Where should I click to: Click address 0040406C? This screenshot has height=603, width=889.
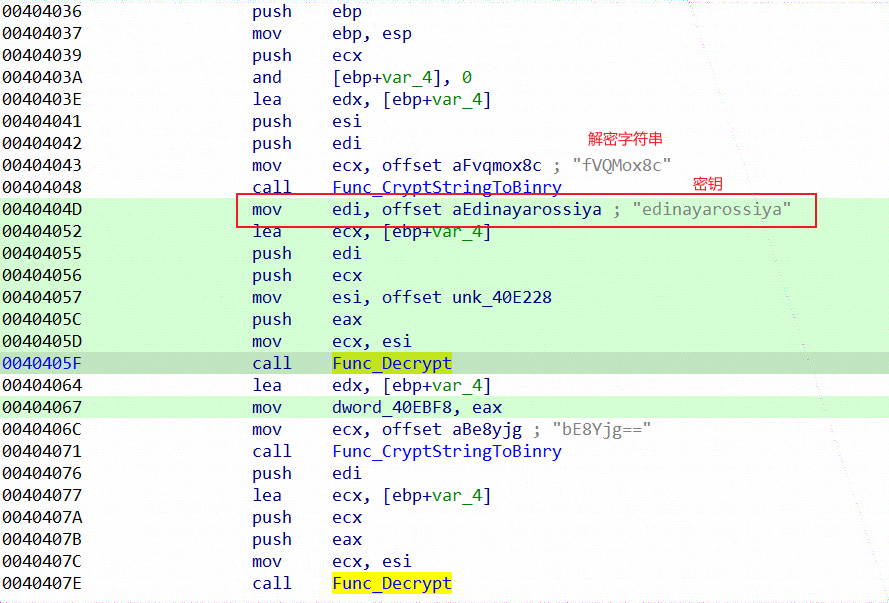(x=42, y=430)
